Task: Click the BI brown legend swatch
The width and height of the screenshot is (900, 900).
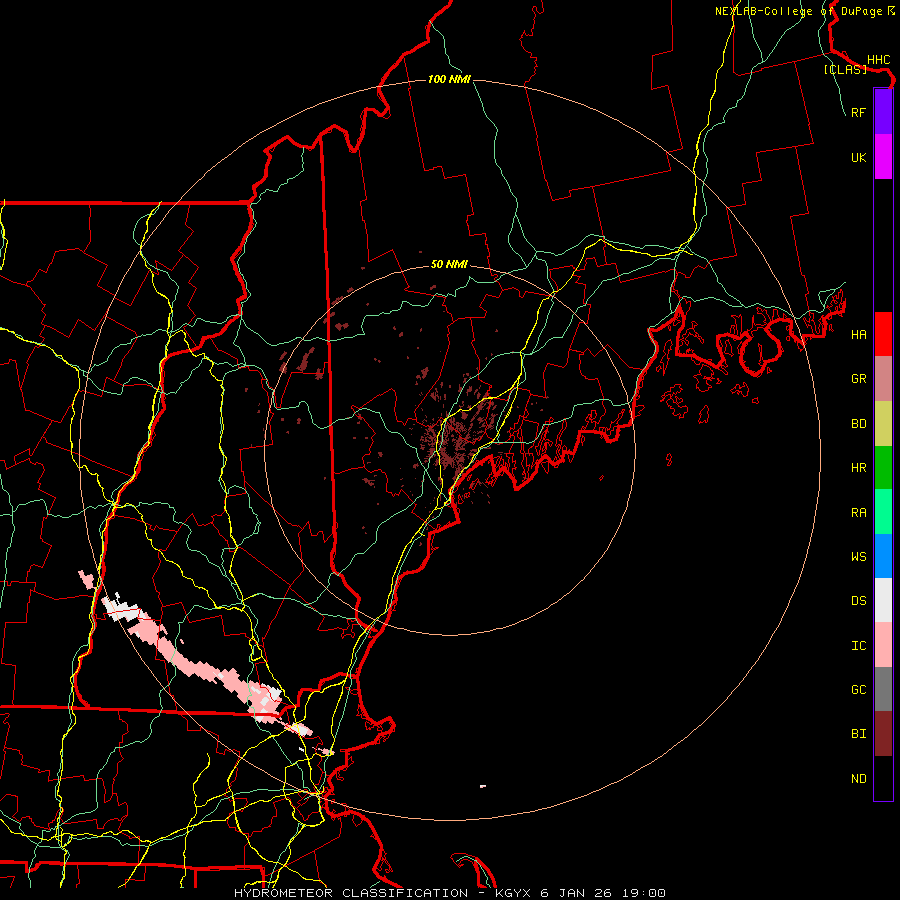Action: pyautogui.click(x=883, y=734)
